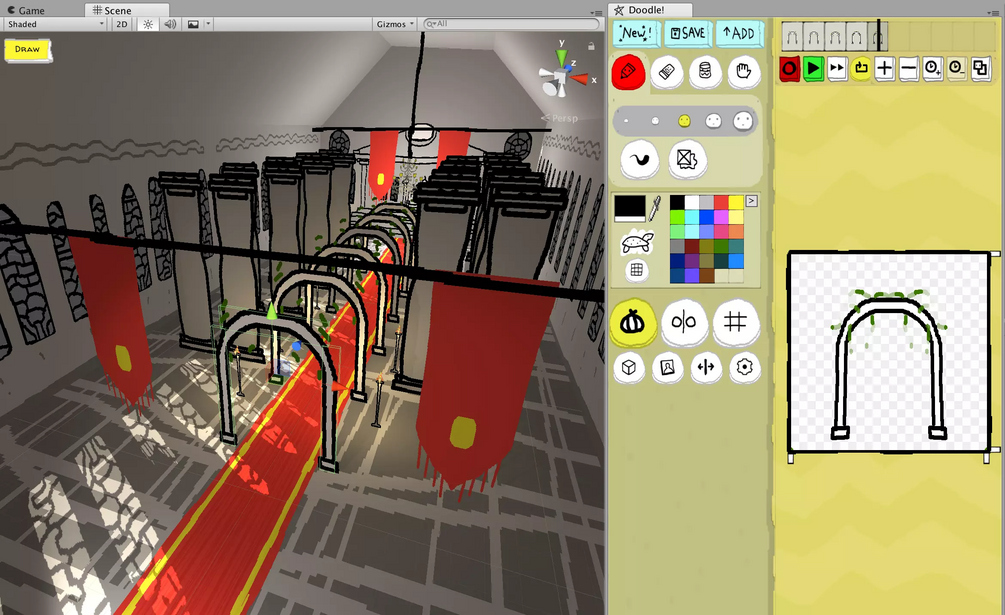1005x615 pixels.
Task: Select the largest brush size face
Action: [x=743, y=120]
